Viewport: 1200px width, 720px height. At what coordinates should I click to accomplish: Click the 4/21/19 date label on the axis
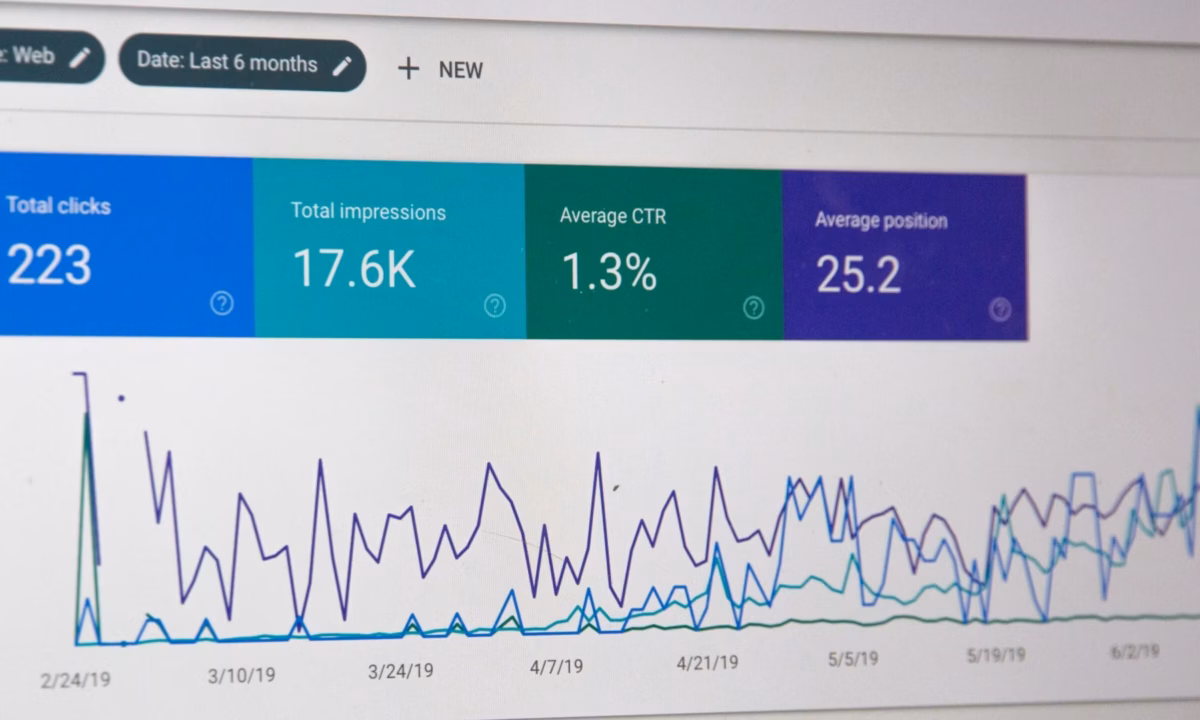coord(707,661)
